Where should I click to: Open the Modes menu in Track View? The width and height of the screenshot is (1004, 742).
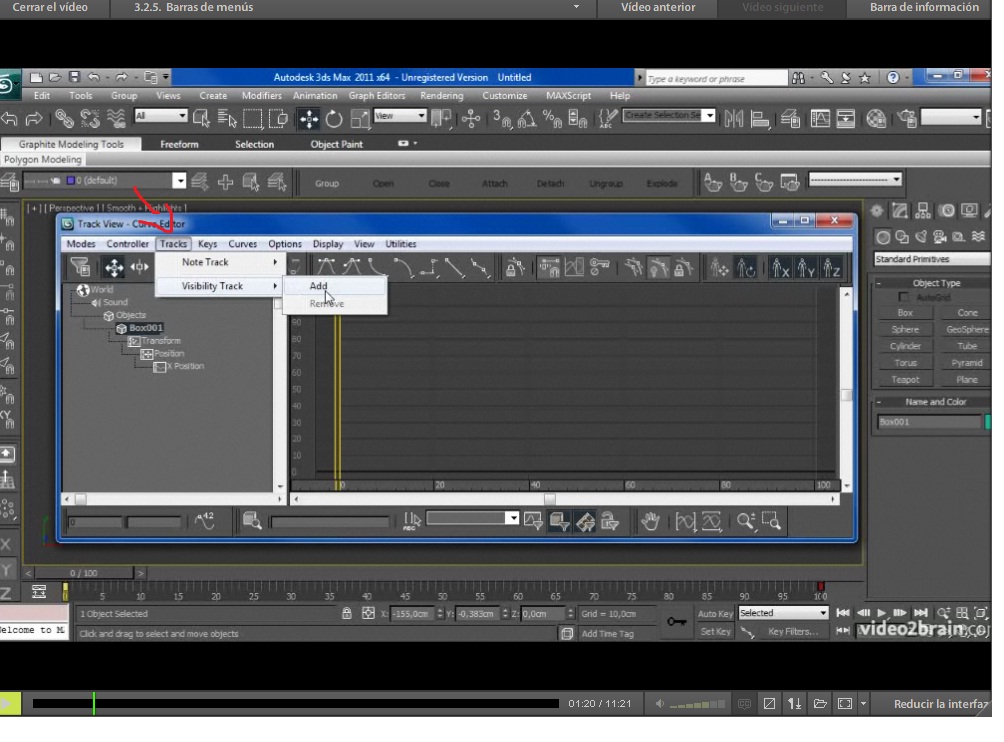pyautogui.click(x=81, y=244)
